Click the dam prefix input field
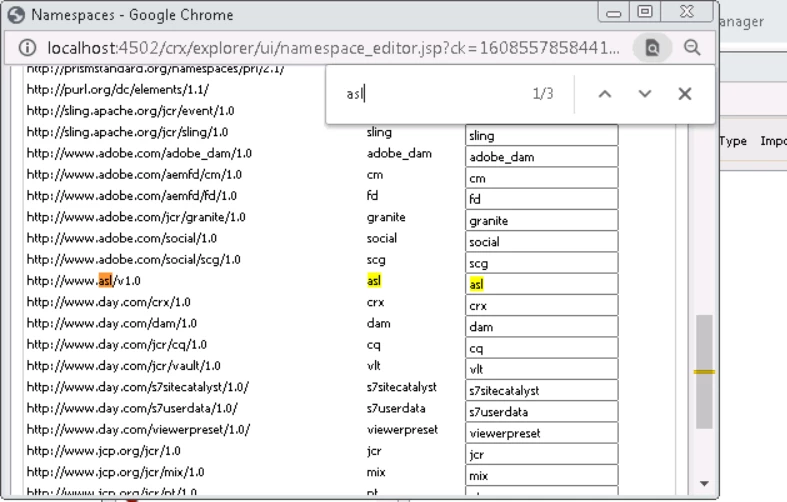Screen dimensions: 787x502 click(542, 327)
